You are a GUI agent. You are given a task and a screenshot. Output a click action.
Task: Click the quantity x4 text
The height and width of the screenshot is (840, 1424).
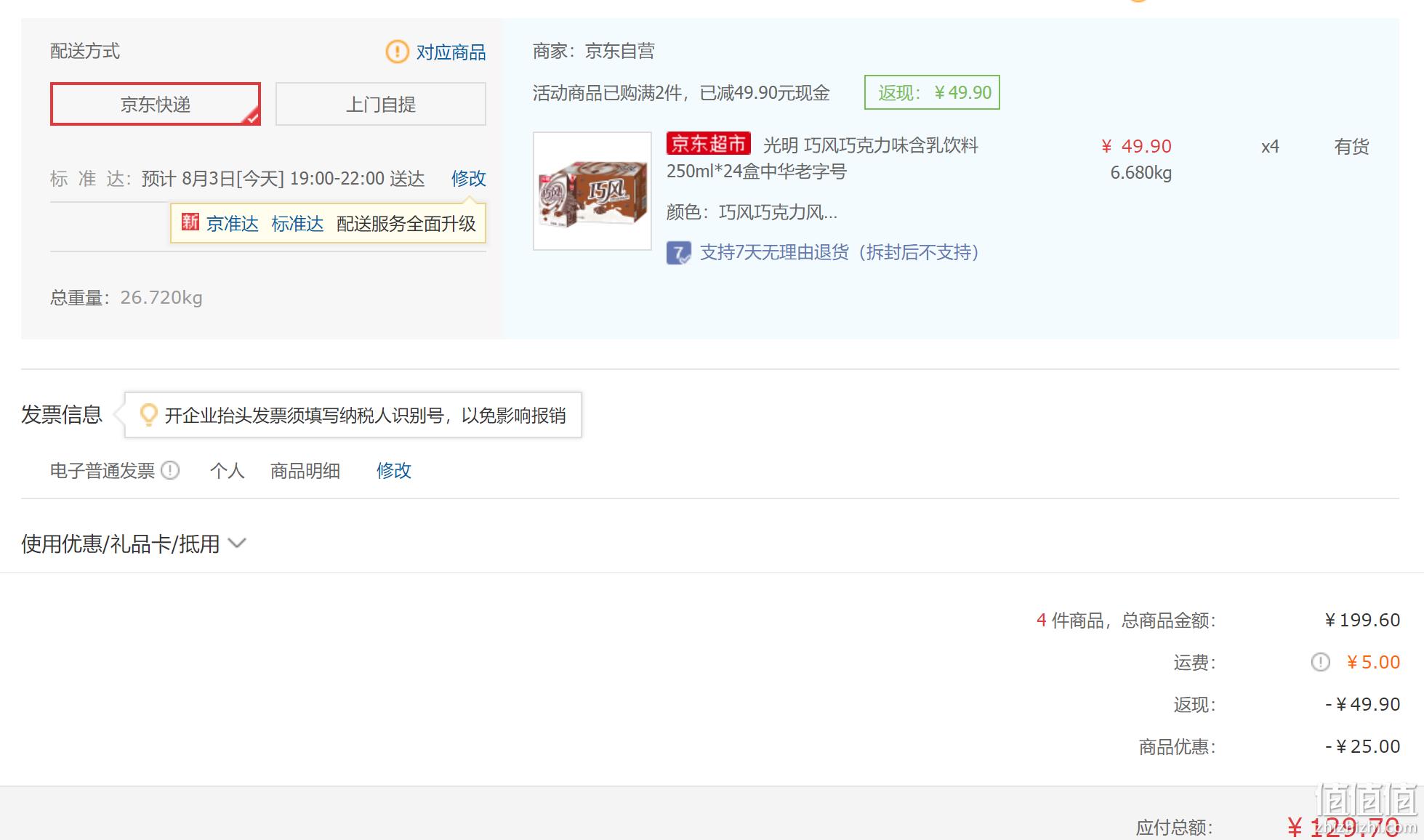click(1270, 147)
